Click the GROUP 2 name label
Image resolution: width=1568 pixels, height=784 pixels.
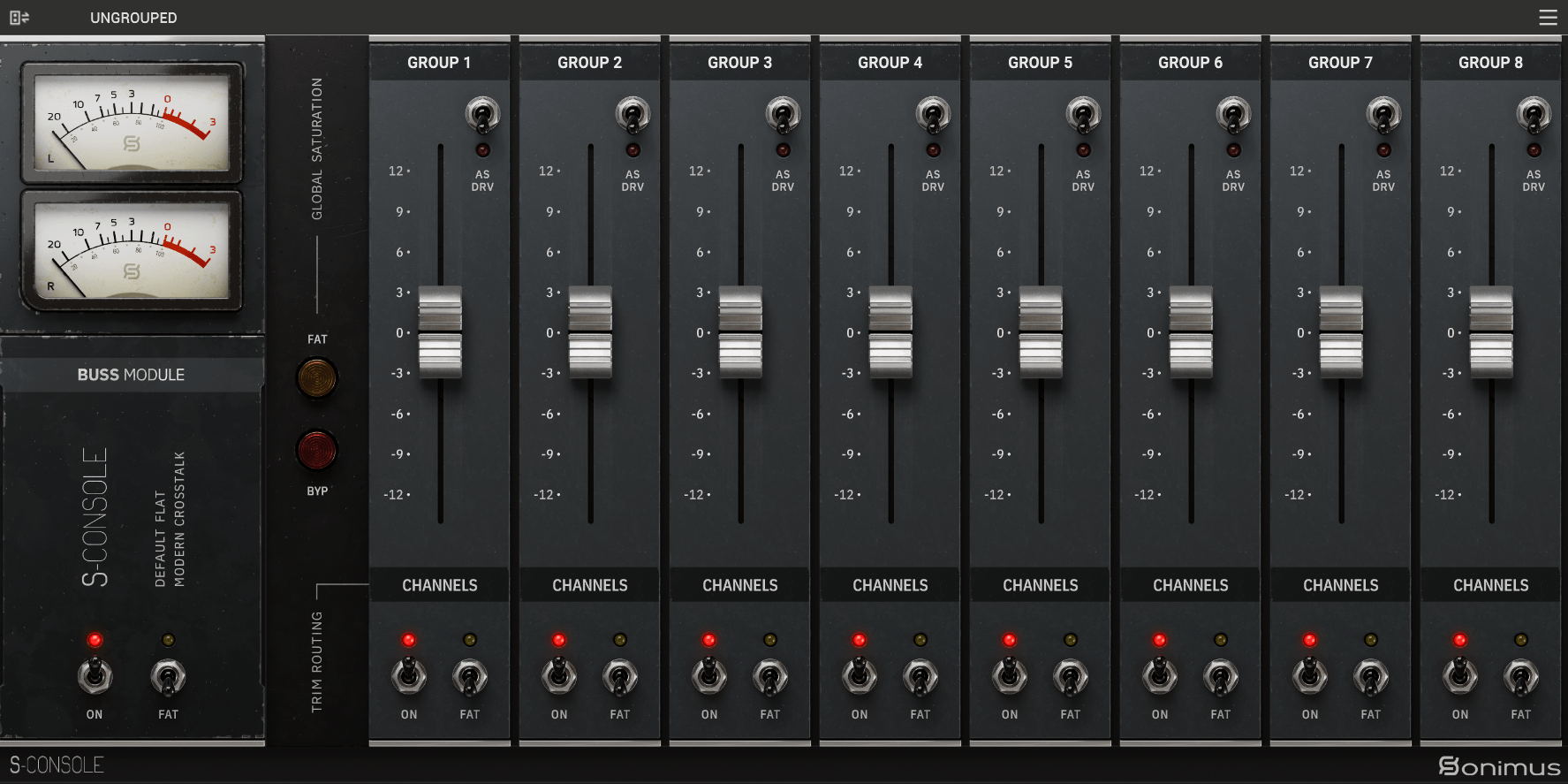point(589,63)
